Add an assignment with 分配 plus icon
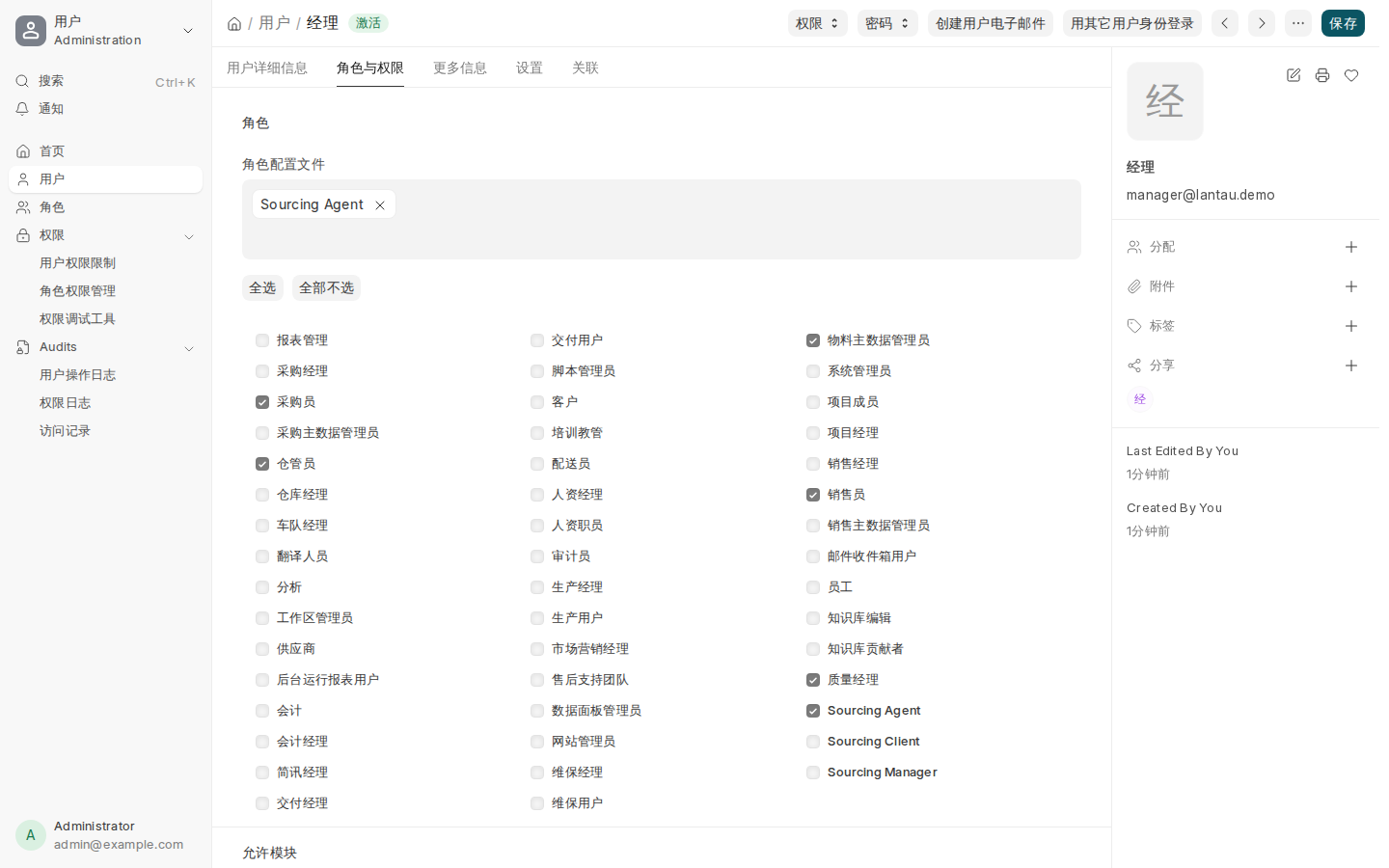The height and width of the screenshot is (868, 1389). coord(1351,247)
